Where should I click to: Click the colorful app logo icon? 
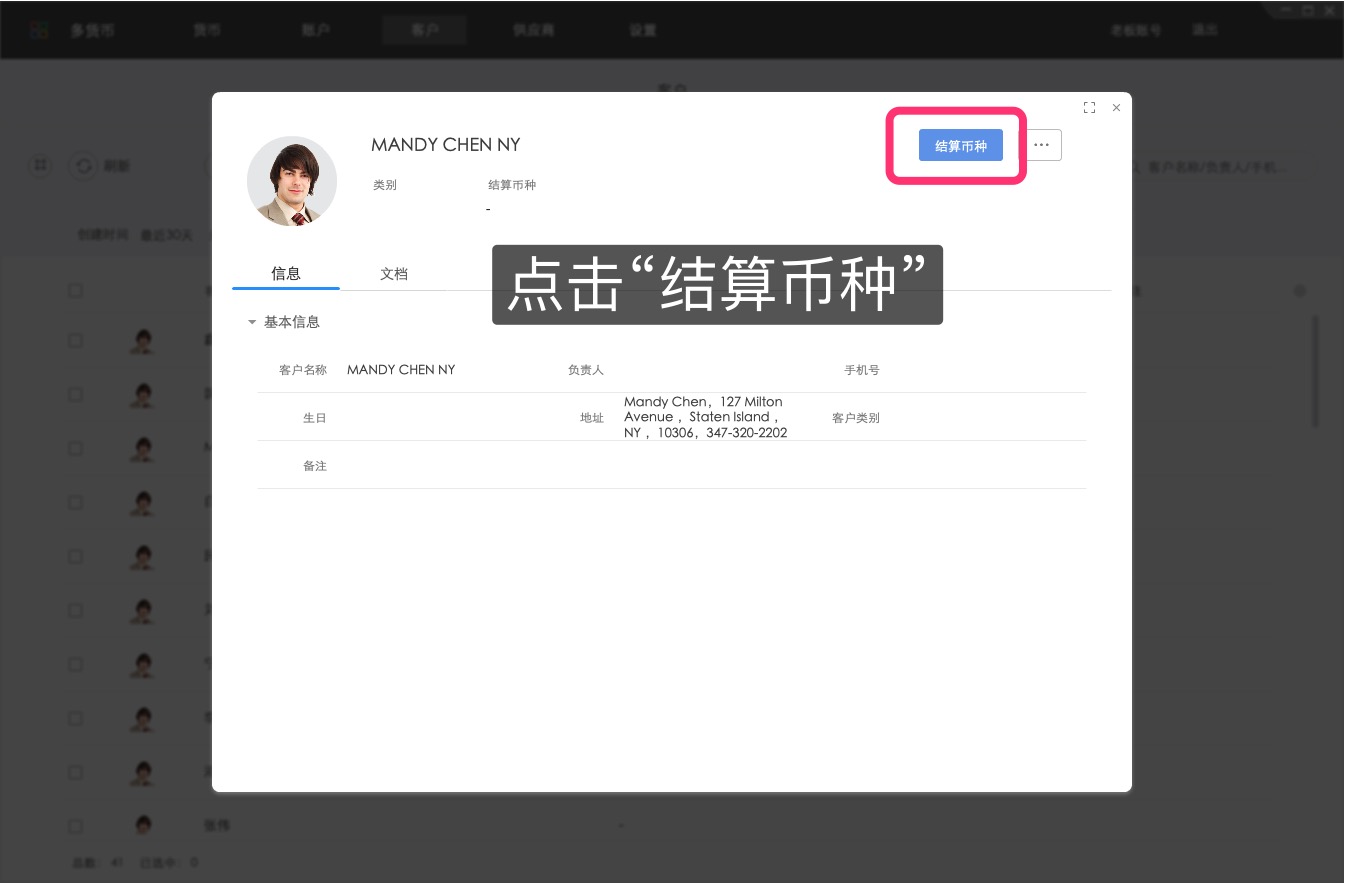[39, 30]
